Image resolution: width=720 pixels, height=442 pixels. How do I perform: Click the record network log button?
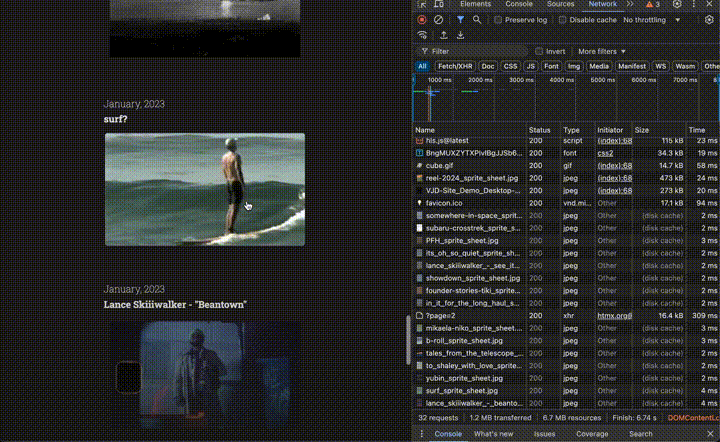[x=422, y=19]
